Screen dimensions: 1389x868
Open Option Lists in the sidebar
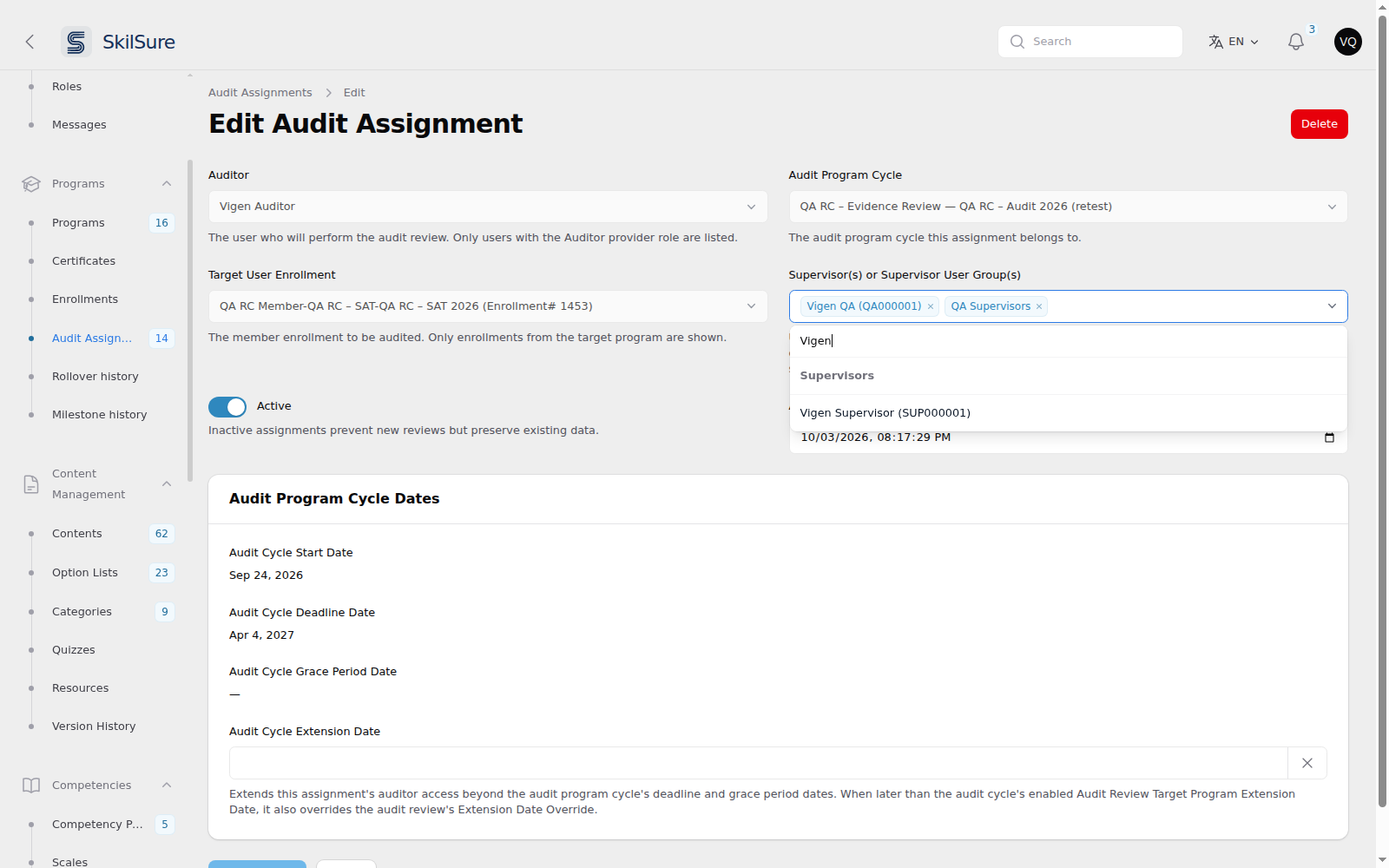click(85, 573)
